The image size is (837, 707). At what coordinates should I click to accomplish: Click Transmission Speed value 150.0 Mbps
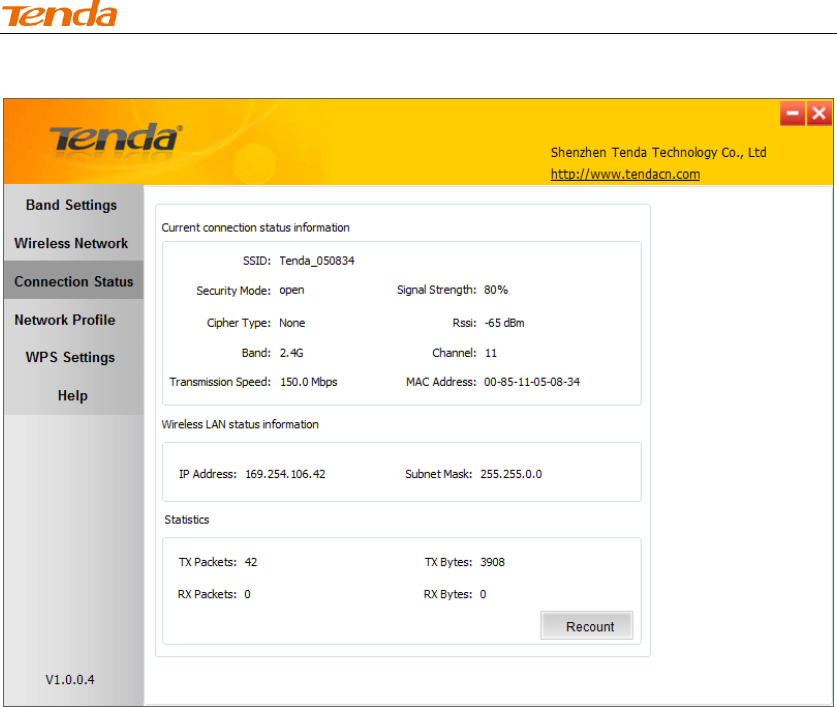click(309, 382)
